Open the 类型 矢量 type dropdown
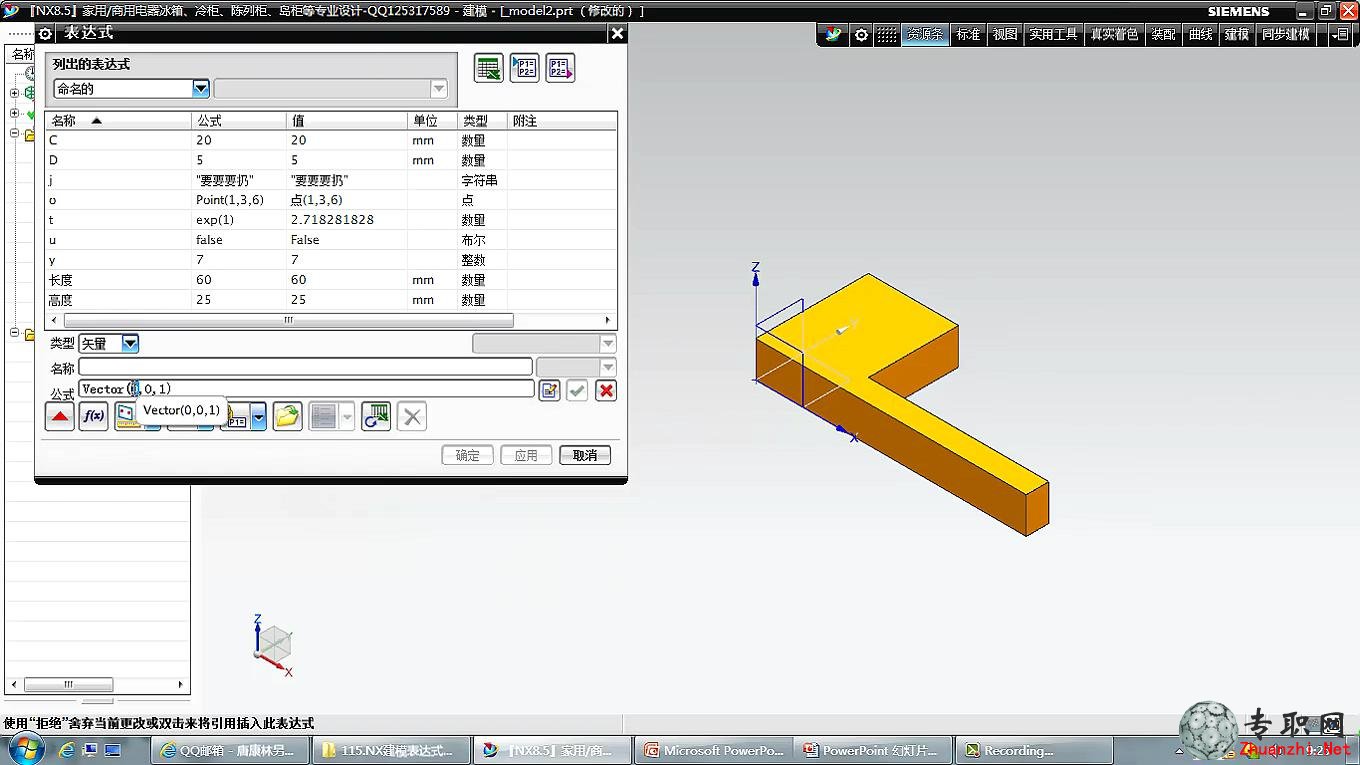 [x=130, y=343]
